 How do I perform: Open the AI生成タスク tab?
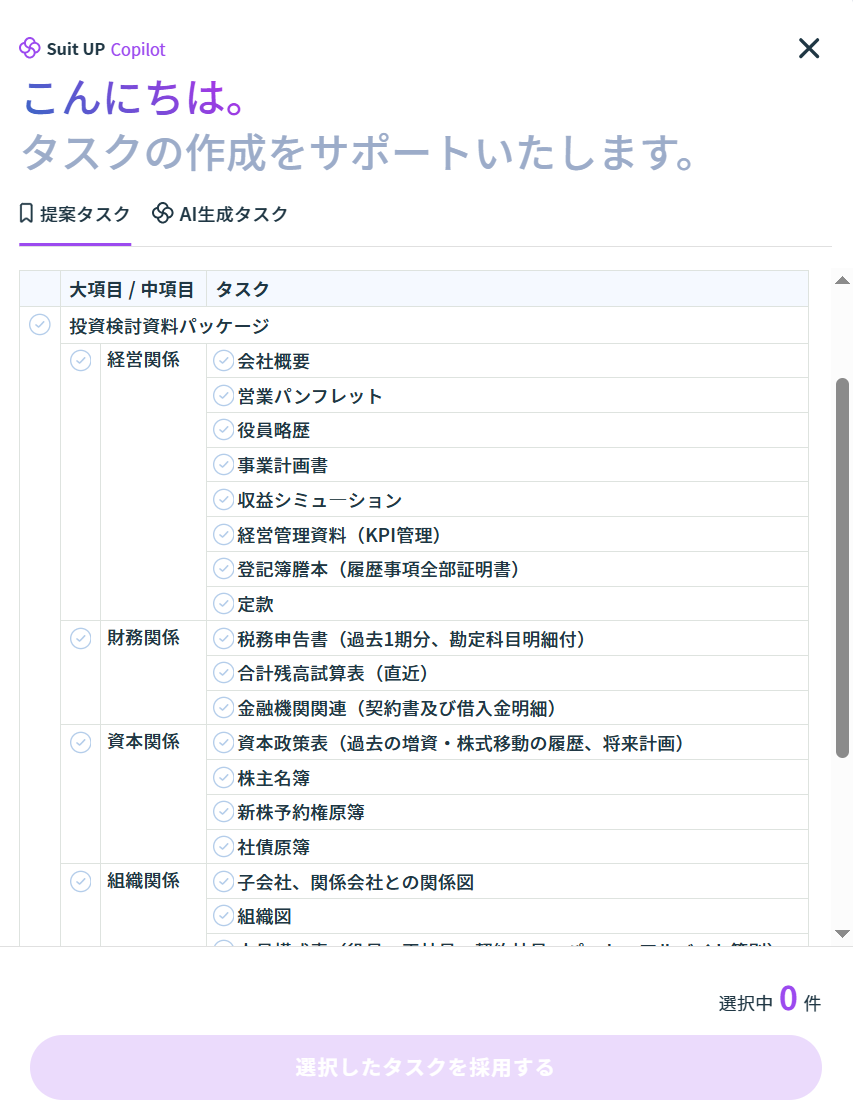pos(220,214)
